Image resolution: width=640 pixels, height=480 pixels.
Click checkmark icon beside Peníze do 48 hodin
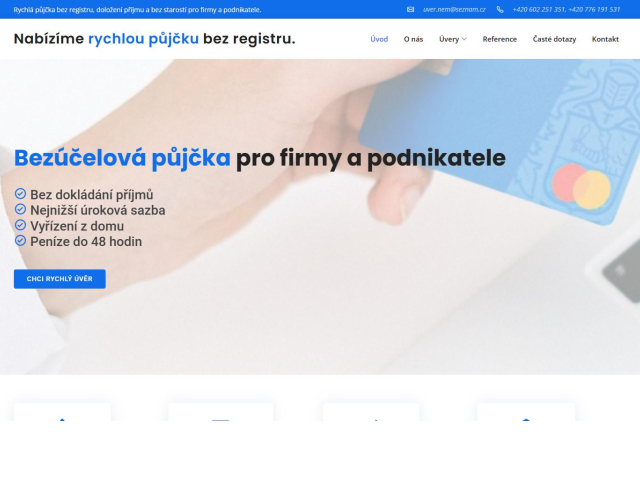[20, 241]
